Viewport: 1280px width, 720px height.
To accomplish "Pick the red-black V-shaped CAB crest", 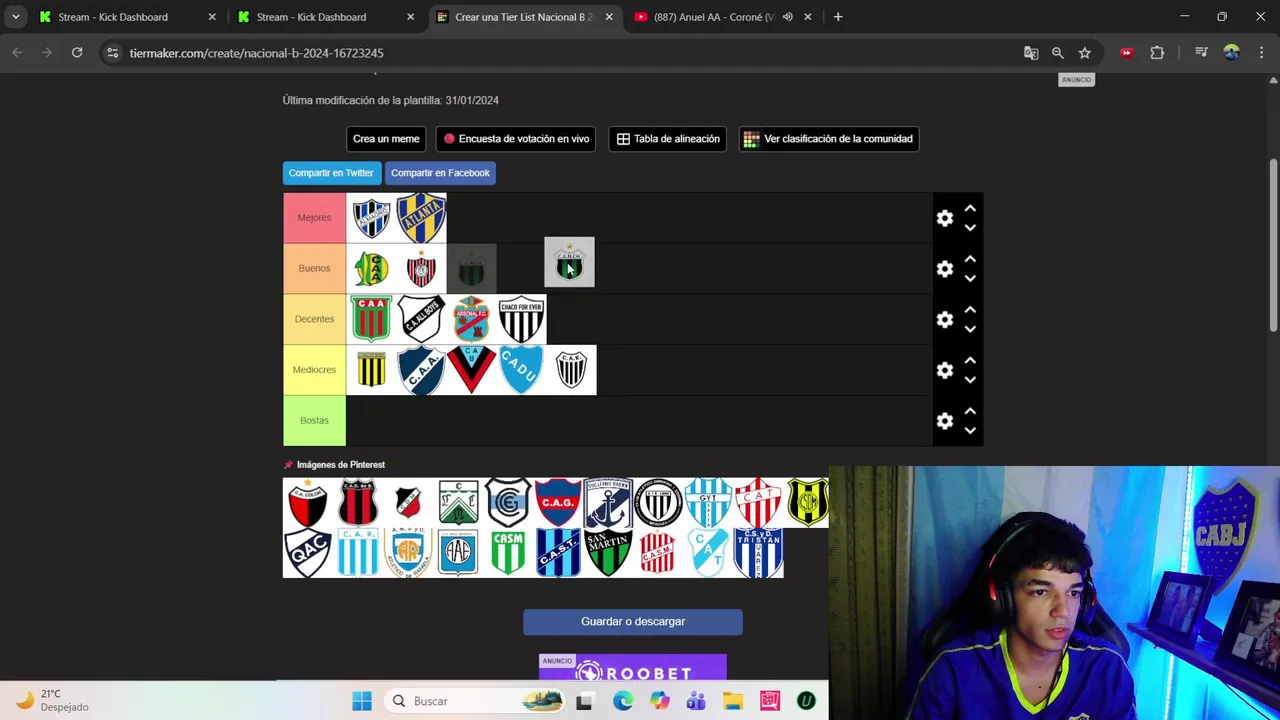I will (x=471, y=370).
